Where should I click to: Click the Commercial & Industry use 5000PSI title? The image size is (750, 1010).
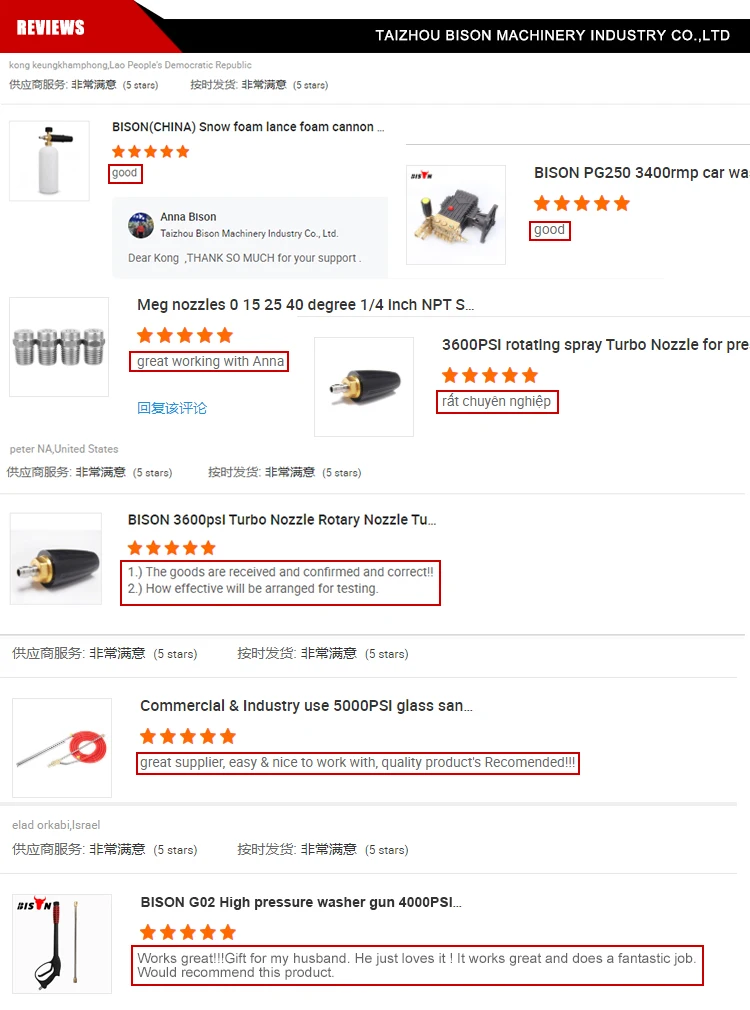(306, 706)
